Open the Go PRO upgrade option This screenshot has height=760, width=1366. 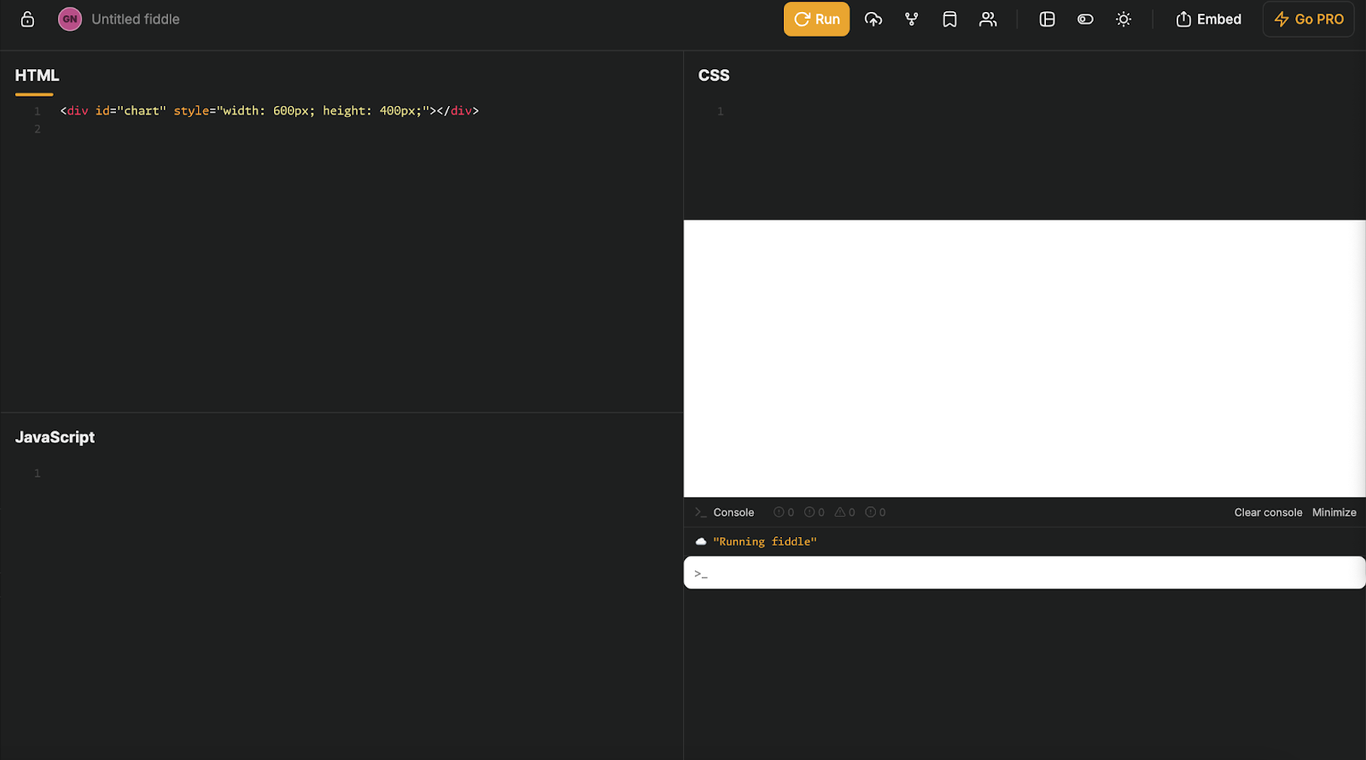click(x=1308, y=19)
